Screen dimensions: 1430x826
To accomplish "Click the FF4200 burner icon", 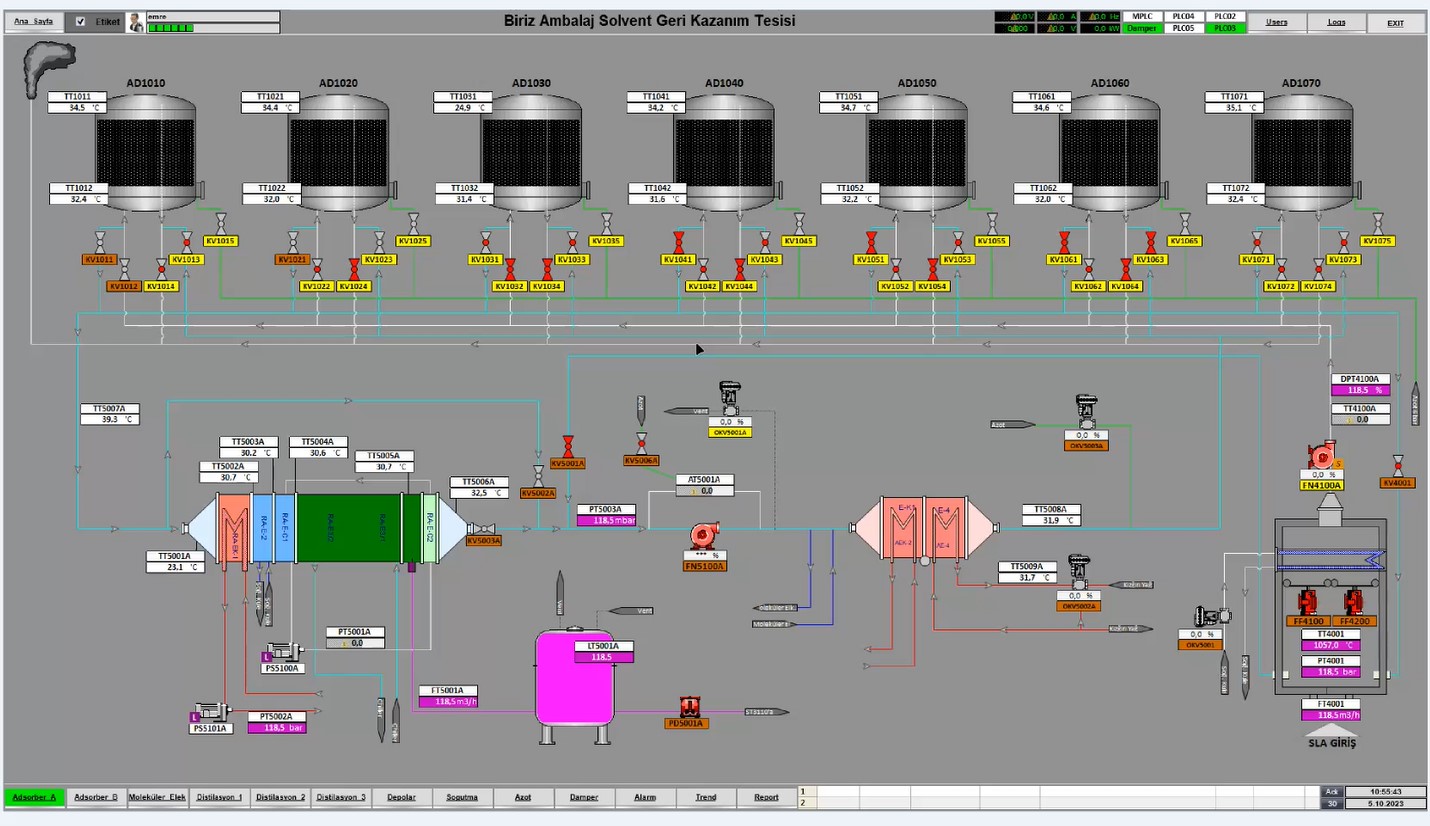I will point(1354,602).
